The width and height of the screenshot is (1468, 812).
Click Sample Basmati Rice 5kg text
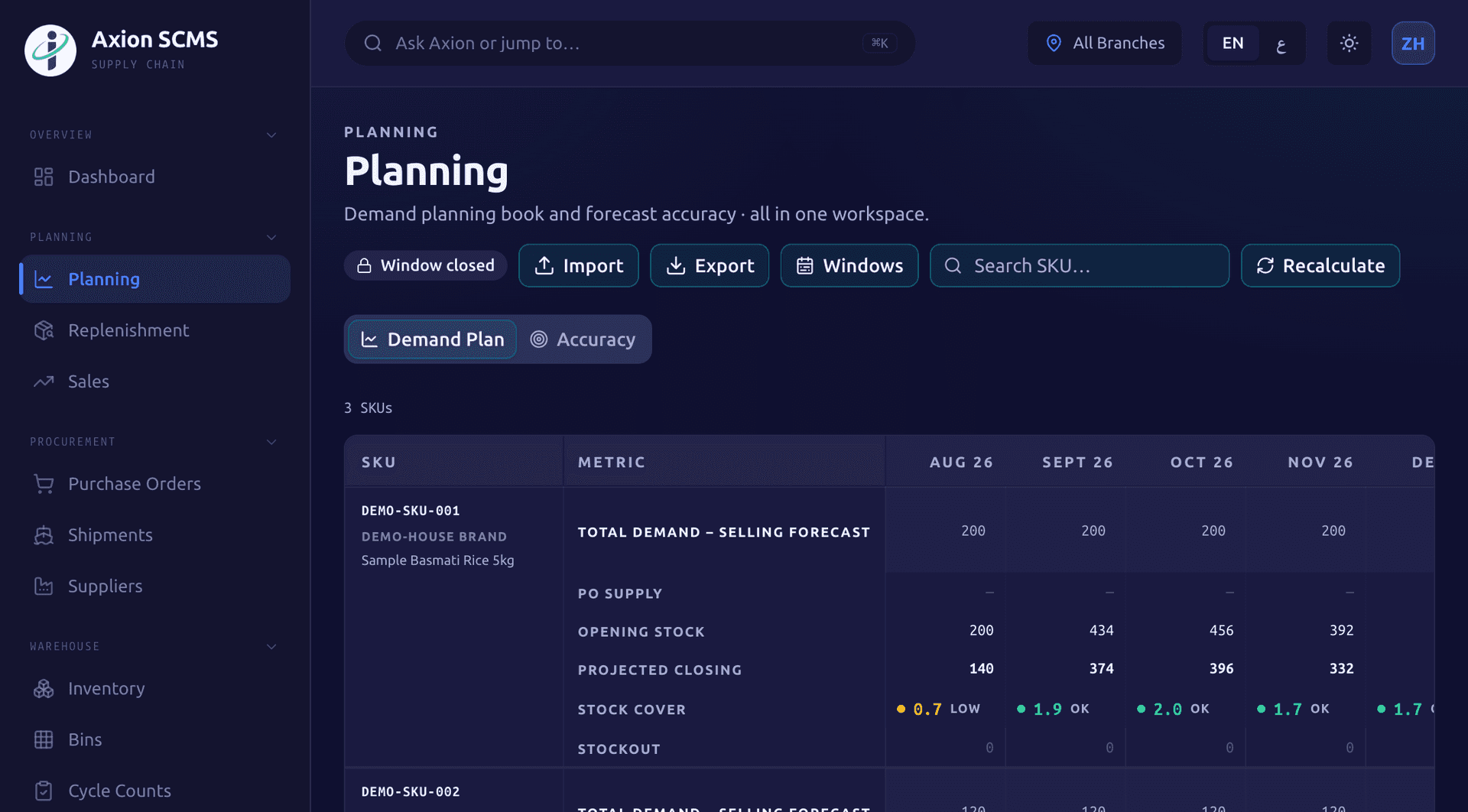[437, 560]
